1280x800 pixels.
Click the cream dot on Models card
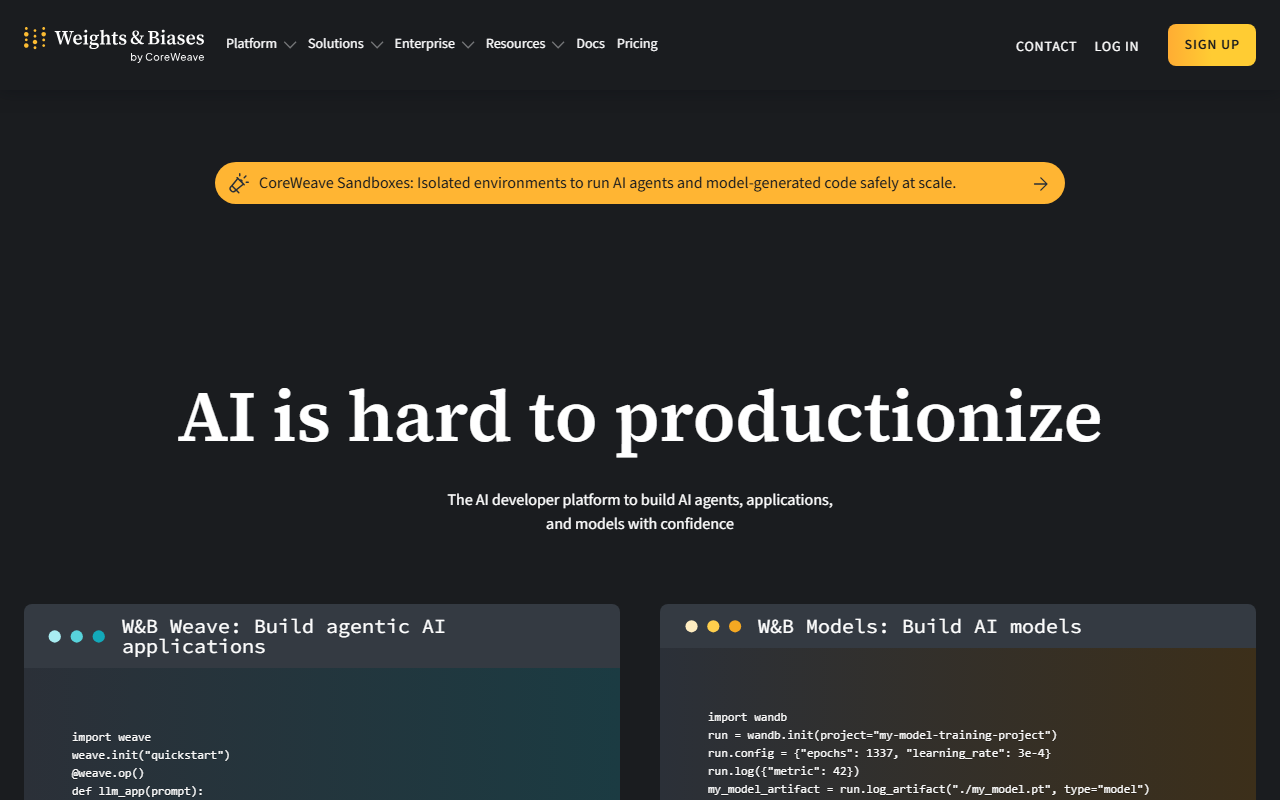click(x=691, y=626)
